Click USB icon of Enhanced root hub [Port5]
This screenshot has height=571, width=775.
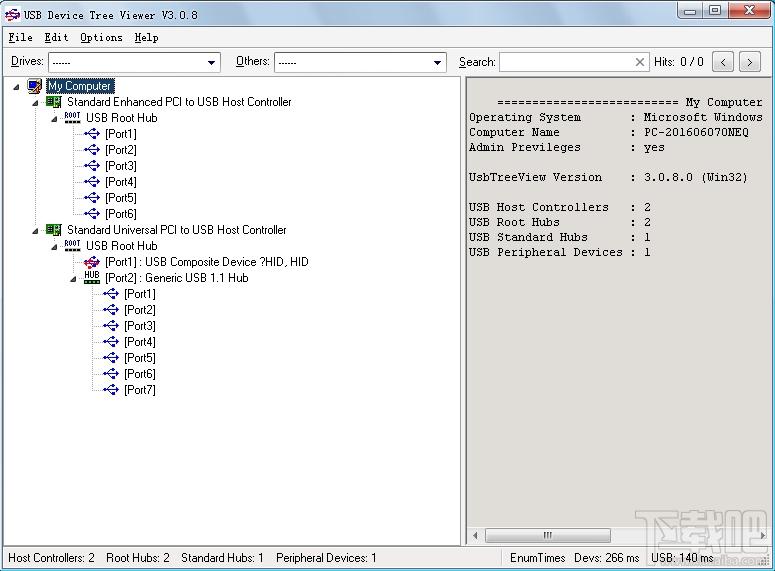tap(91, 198)
